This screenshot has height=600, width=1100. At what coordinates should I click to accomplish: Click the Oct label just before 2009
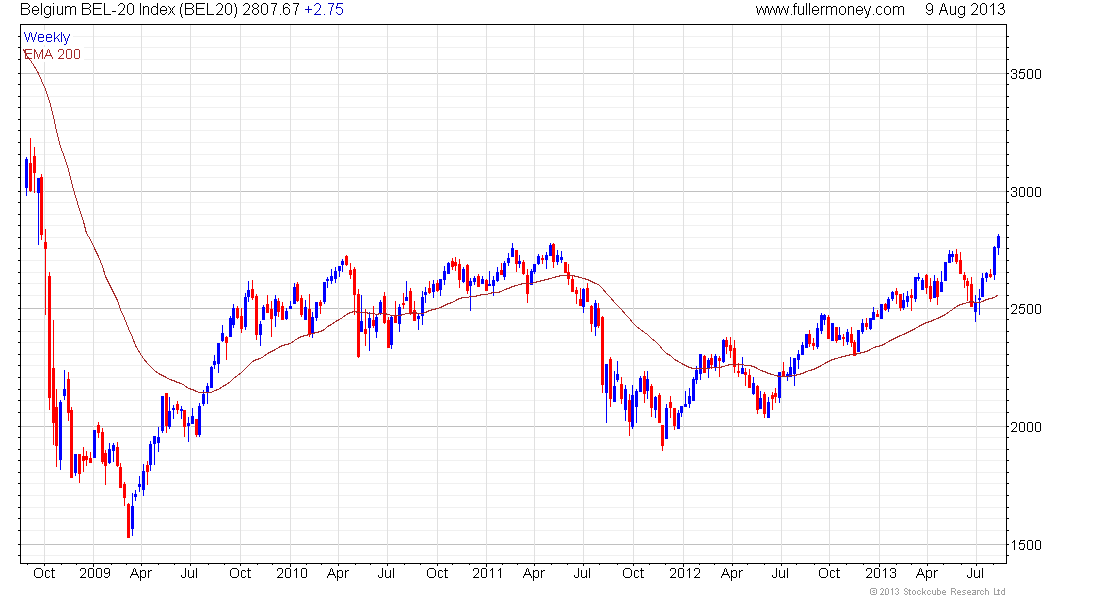pyautogui.click(x=44, y=573)
